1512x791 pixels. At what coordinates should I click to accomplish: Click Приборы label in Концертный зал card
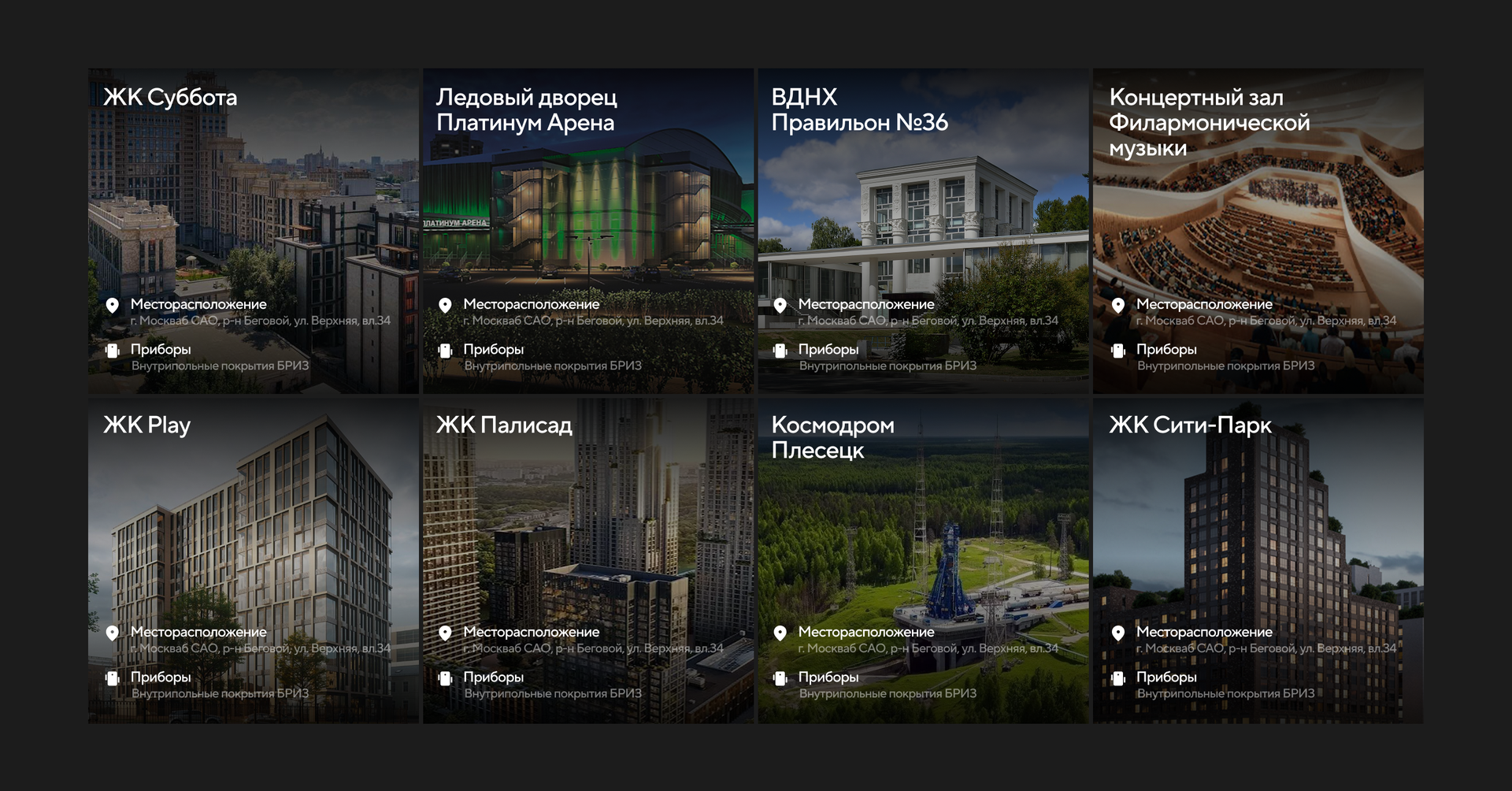(x=1166, y=349)
